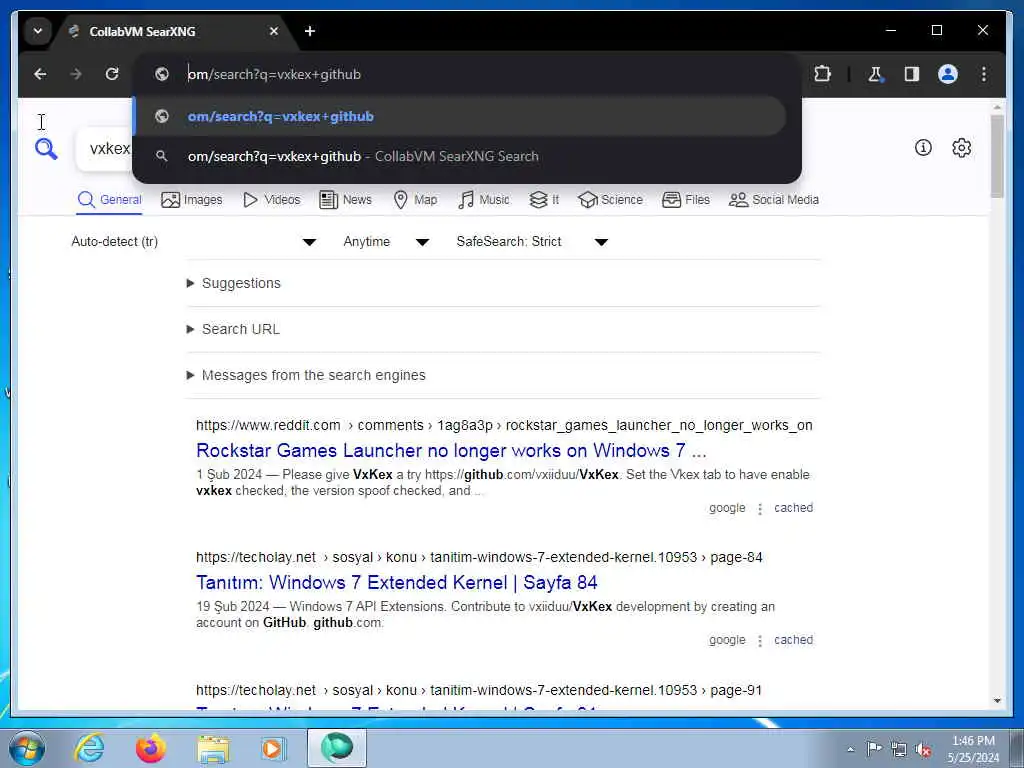Click the SearXNG magnifier search icon
Image resolution: width=1024 pixels, height=768 pixels.
46,149
